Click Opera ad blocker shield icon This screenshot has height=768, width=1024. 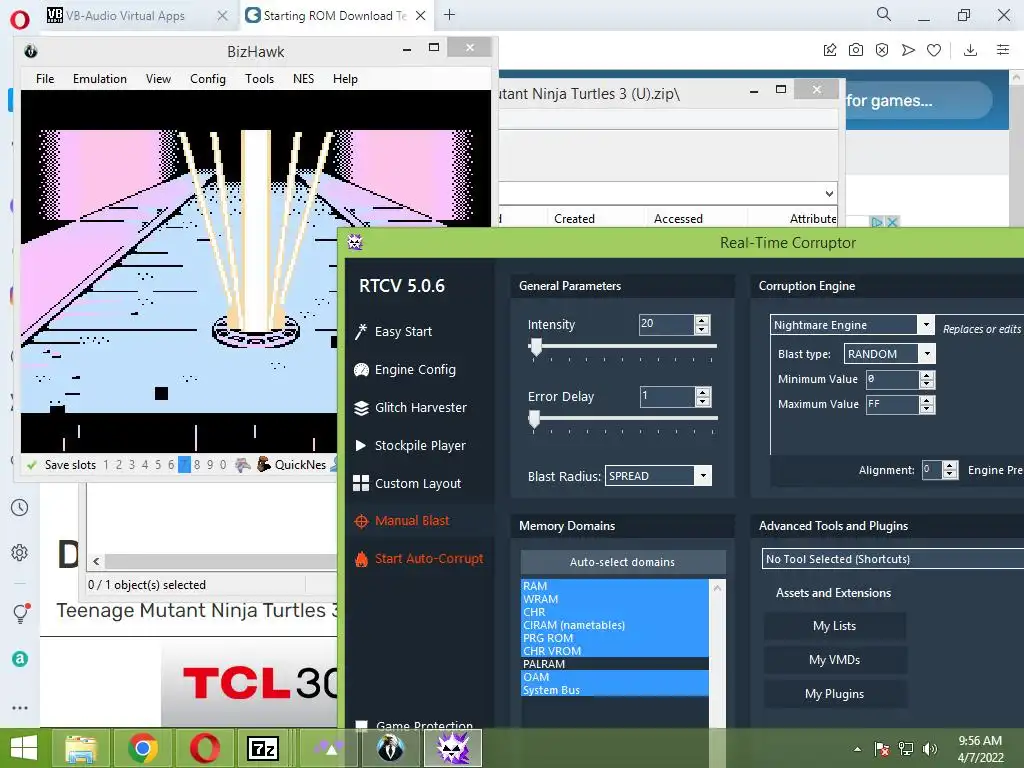[x=882, y=50]
